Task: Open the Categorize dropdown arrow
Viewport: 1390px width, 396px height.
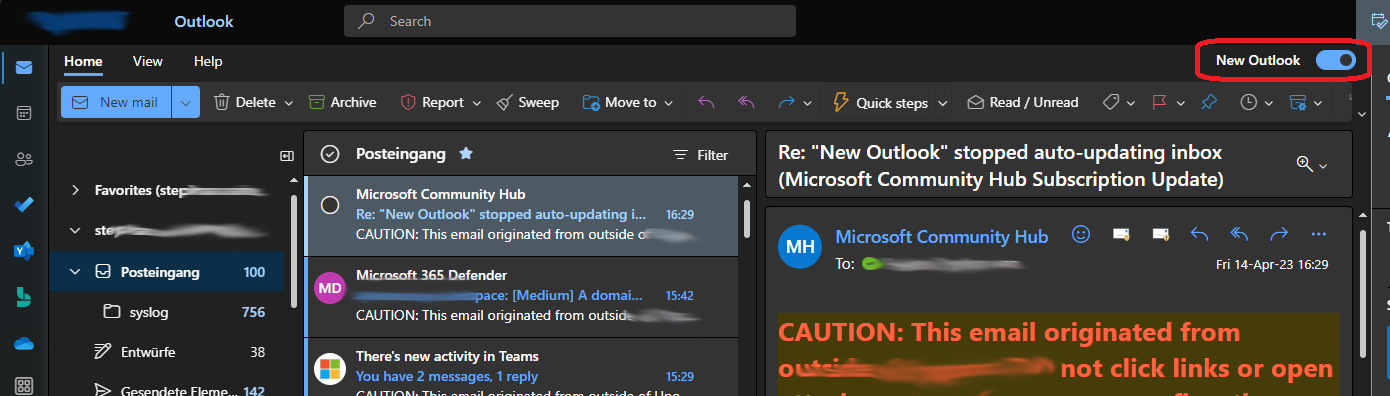Action: (1131, 103)
